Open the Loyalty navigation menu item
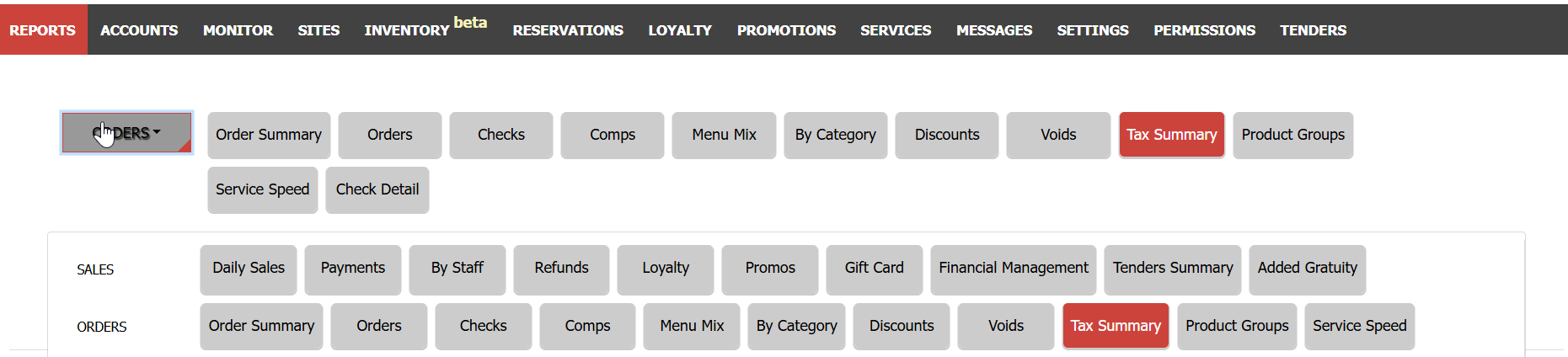 680,30
